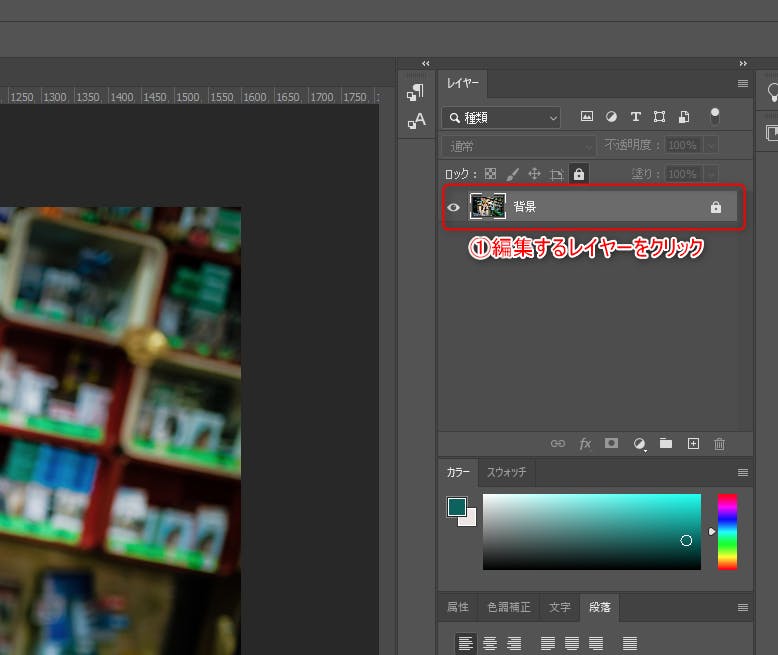Open the レイヤー panel options menu
Viewport: 778px width, 655px height.
pyautogui.click(x=743, y=83)
